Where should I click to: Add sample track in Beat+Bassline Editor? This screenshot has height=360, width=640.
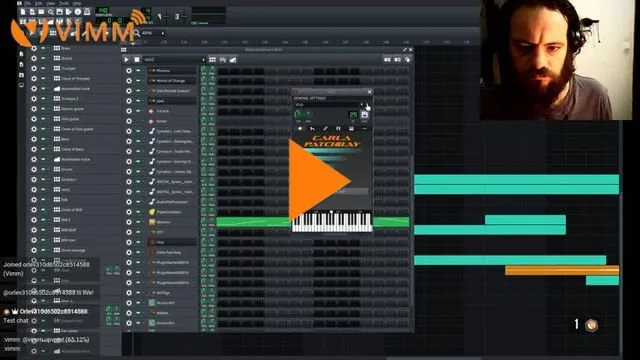tap(222, 60)
